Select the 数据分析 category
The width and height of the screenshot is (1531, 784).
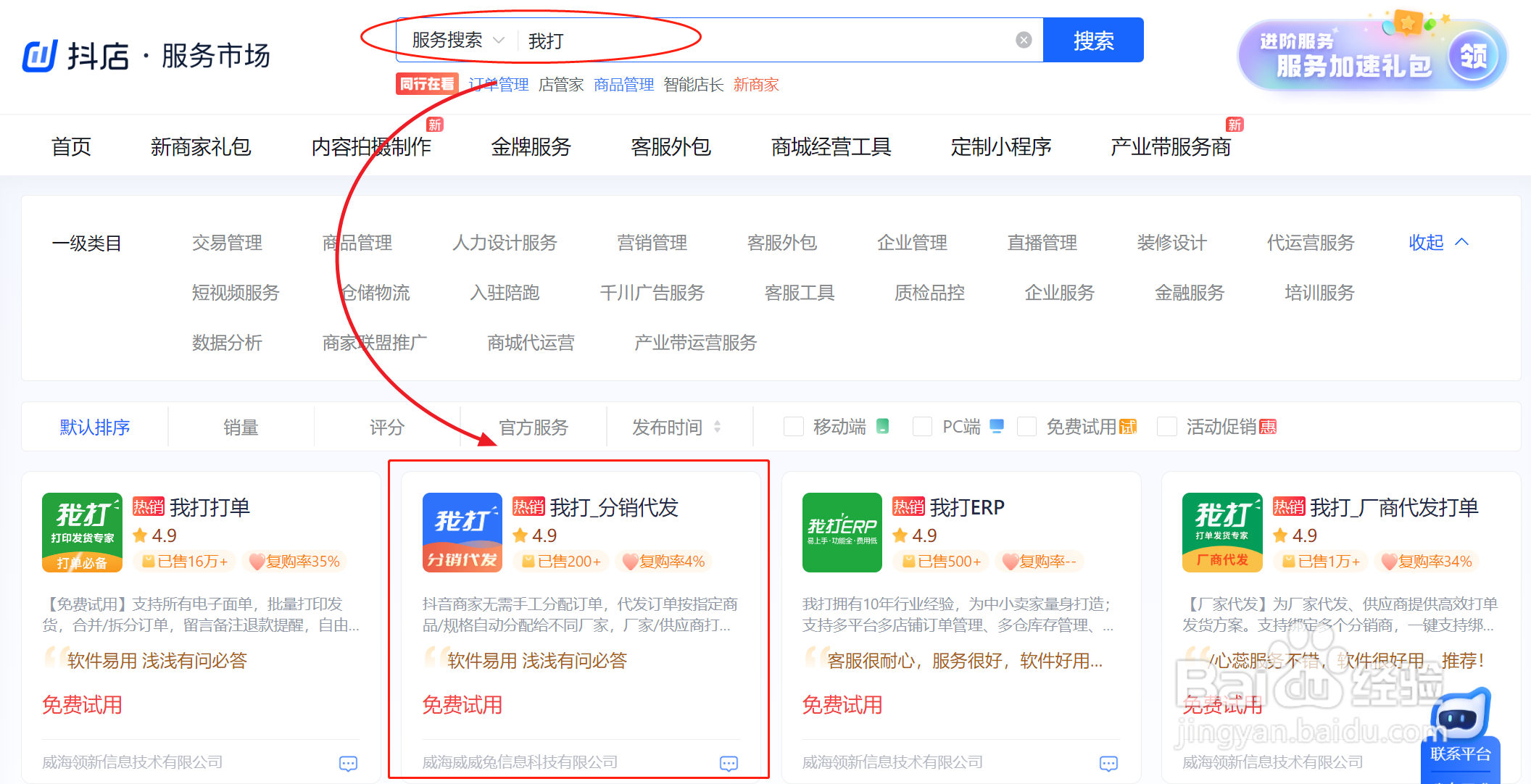point(227,343)
